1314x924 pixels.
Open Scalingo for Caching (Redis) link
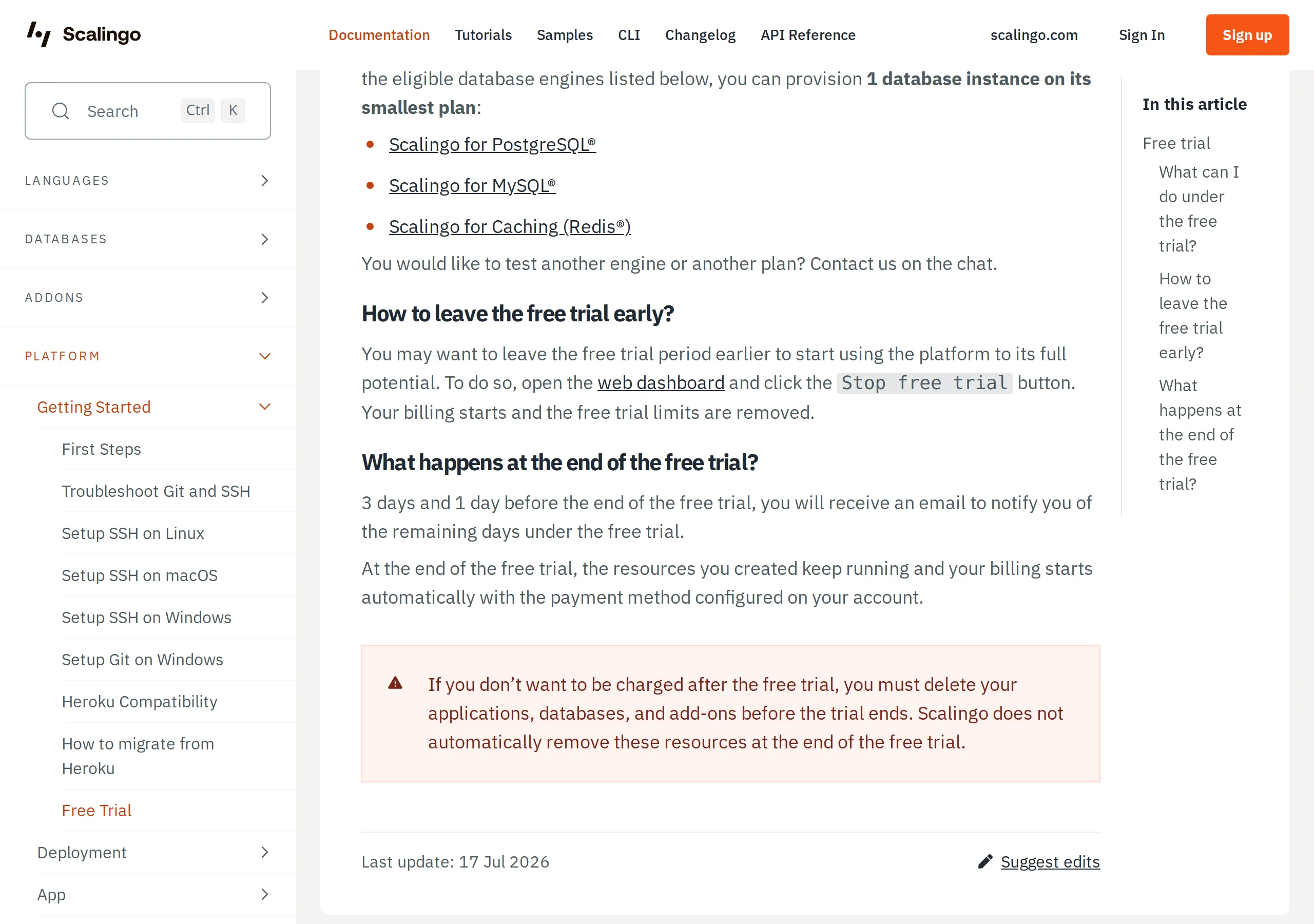[x=510, y=227]
